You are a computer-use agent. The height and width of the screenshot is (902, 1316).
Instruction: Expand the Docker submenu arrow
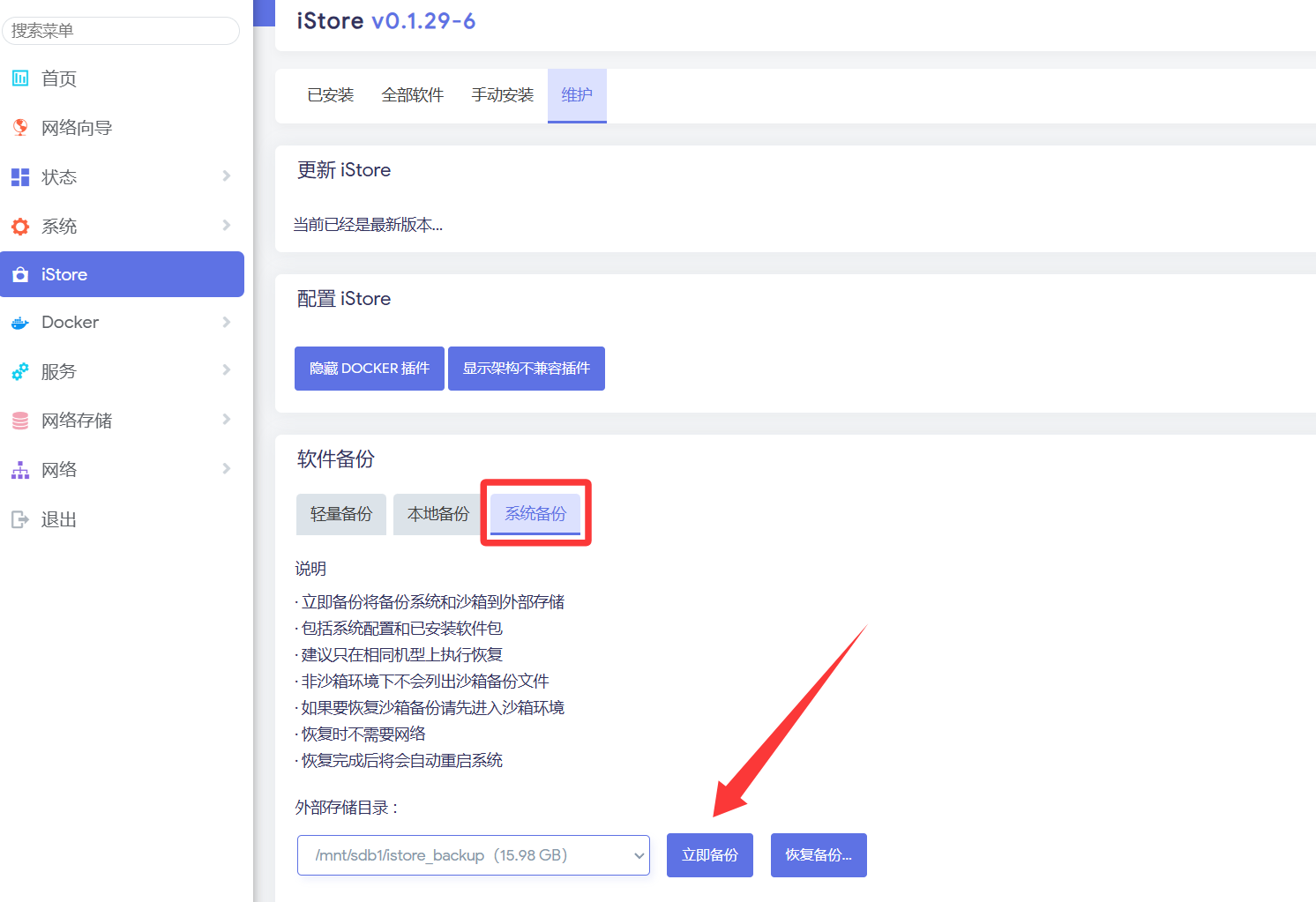coord(227,323)
